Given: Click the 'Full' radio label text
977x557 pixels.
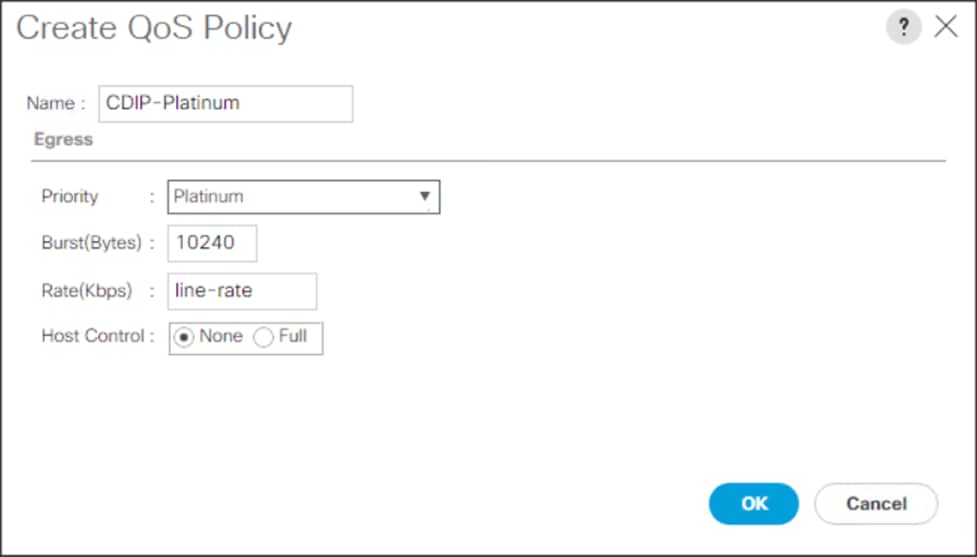Looking at the screenshot, I should [x=293, y=337].
